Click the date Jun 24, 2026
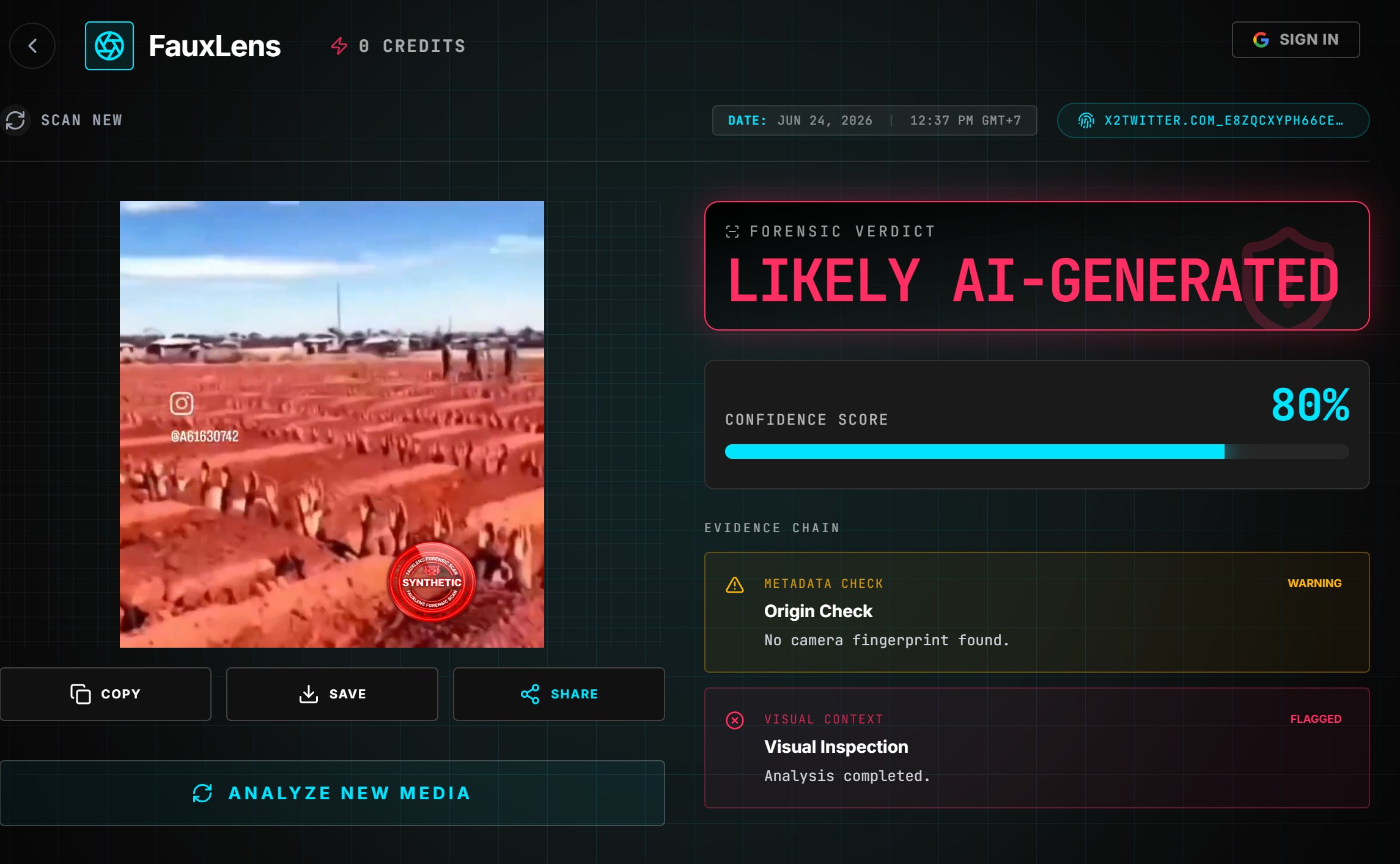1400x864 pixels. point(825,120)
